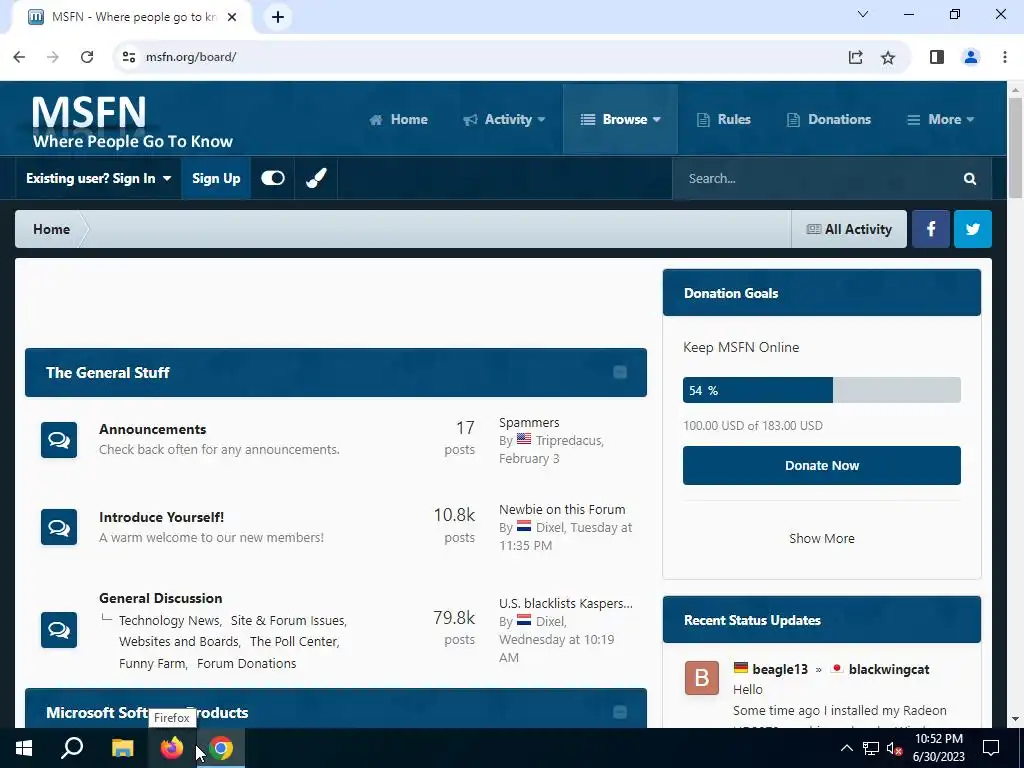The width and height of the screenshot is (1024, 768).
Task: Toggle the dark/light theme switch
Action: tap(273, 178)
